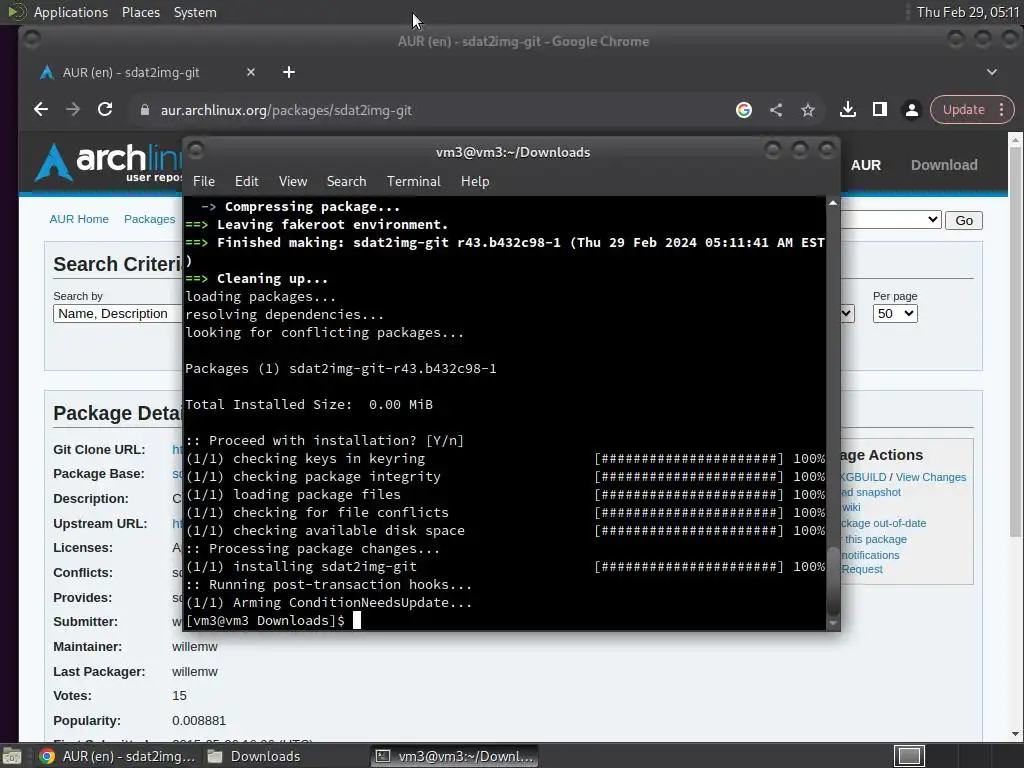
Task: Open Chrome profile avatar
Action: coord(912,110)
